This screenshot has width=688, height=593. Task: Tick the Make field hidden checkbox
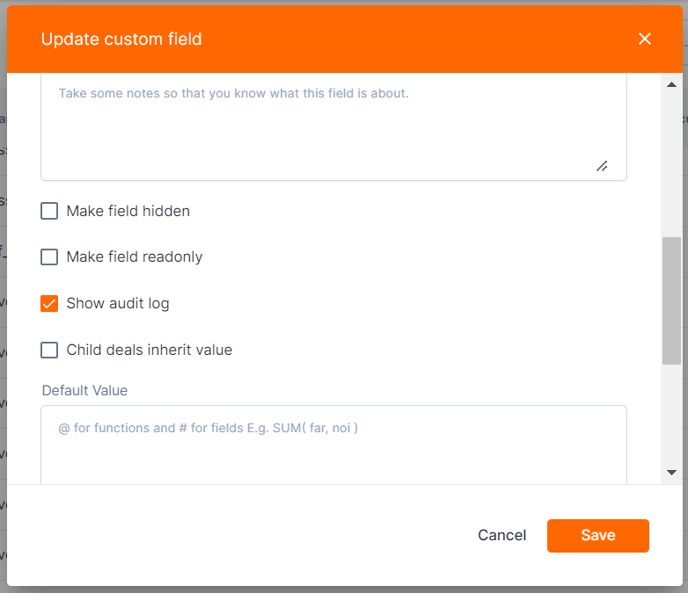(x=49, y=211)
